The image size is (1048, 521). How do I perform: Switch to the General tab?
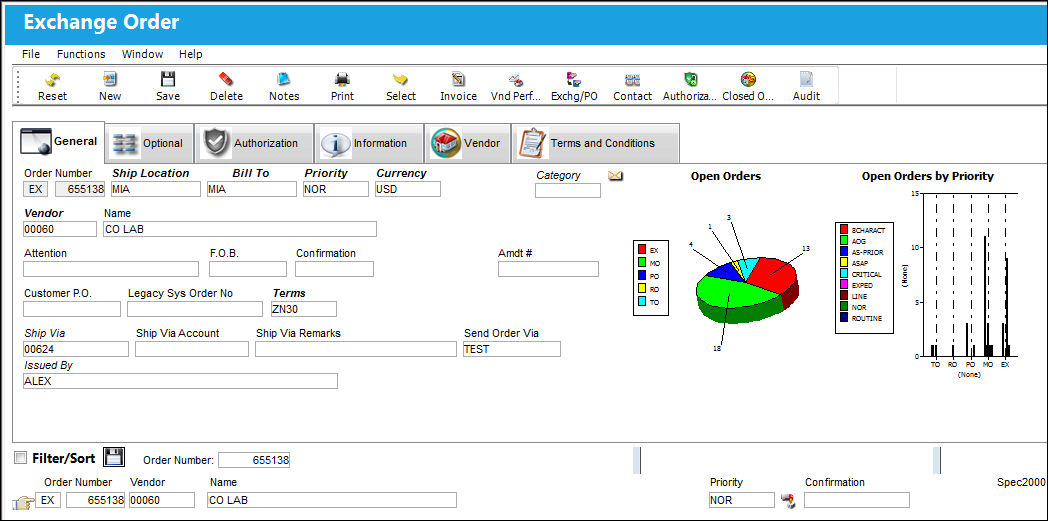coord(59,142)
